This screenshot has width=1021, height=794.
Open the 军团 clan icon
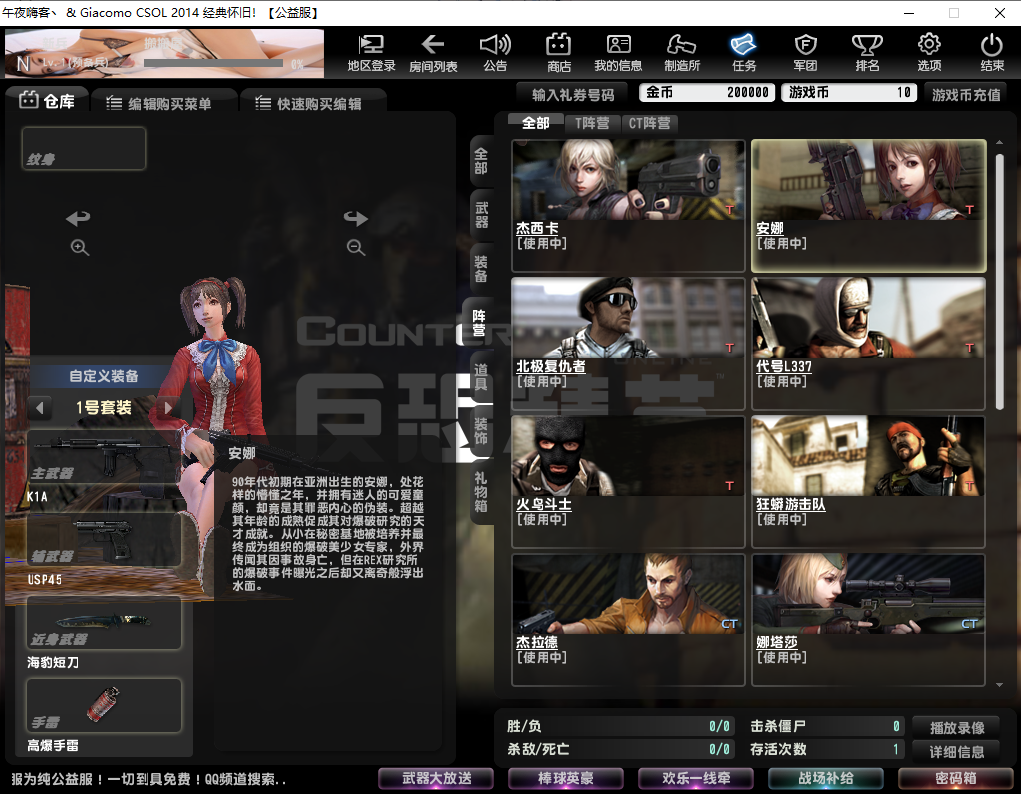(x=805, y=52)
